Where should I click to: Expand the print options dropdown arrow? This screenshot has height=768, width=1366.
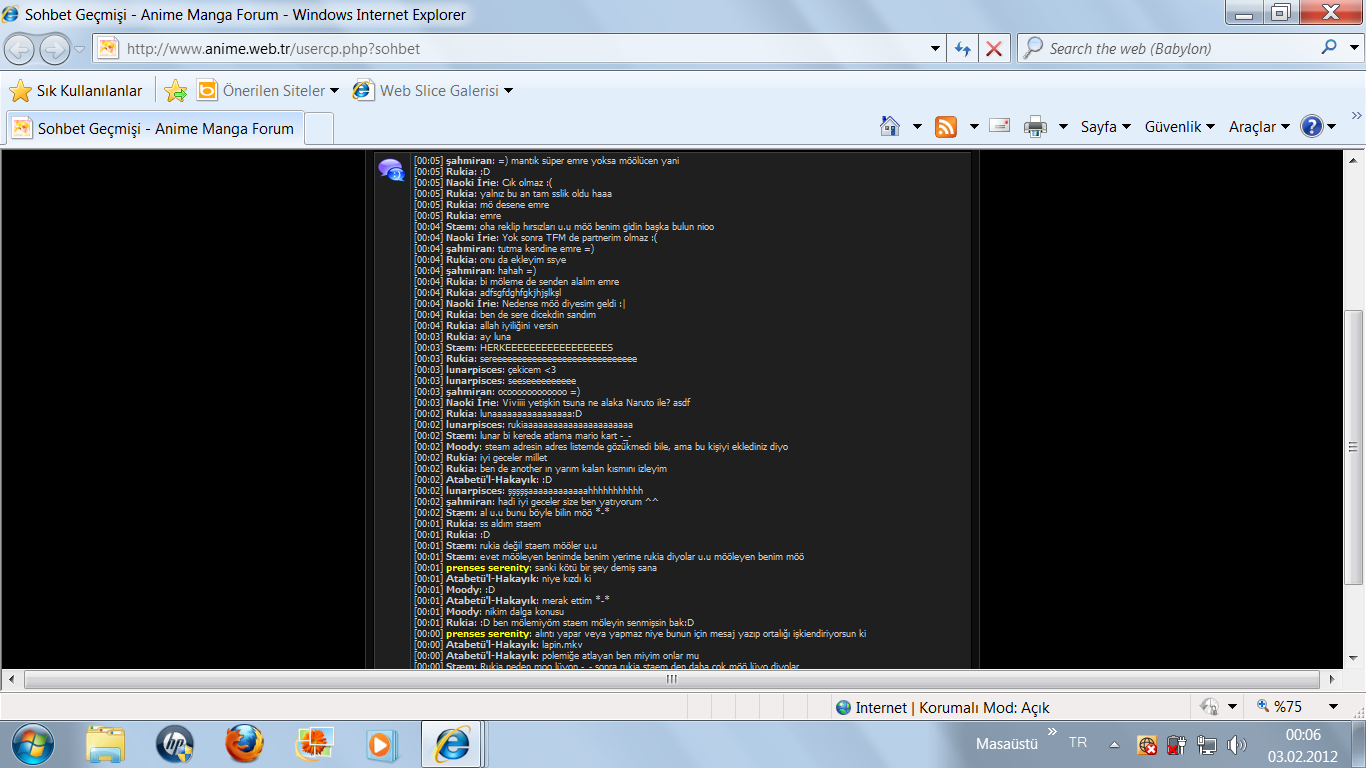coord(1063,127)
